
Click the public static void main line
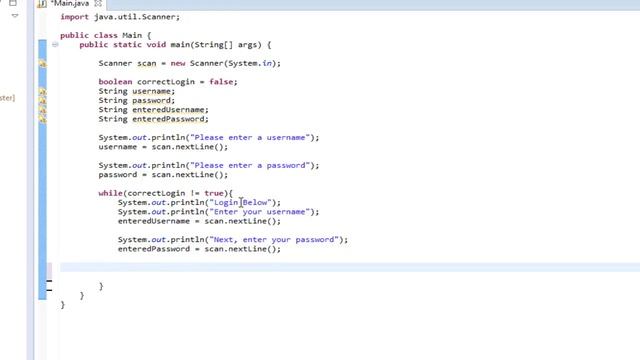pyautogui.click(x=175, y=45)
